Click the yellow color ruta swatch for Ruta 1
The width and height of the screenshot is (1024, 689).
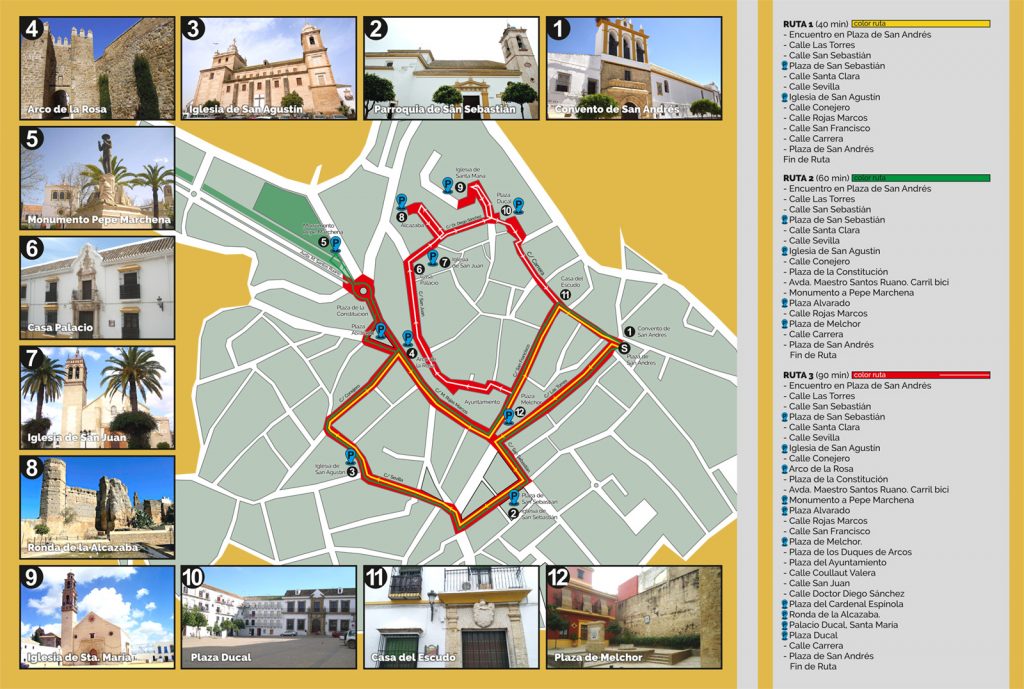pos(921,23)
